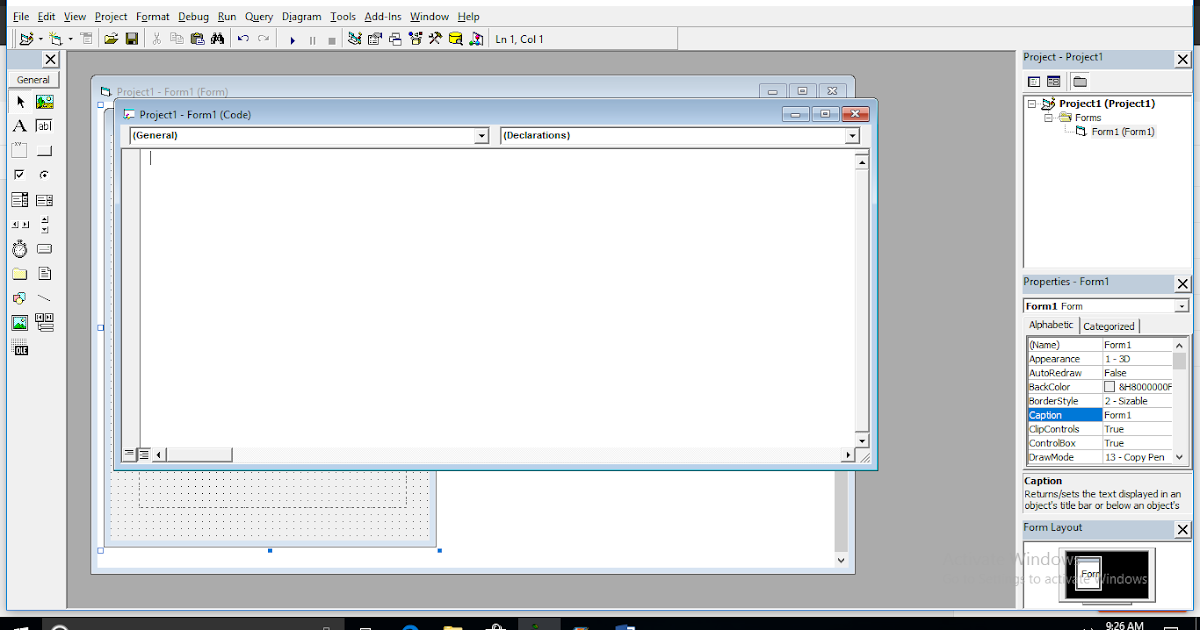1200x630 pixels.
Task: Open the Object Browser via its toolbar icon
Action: coord(415,38)
